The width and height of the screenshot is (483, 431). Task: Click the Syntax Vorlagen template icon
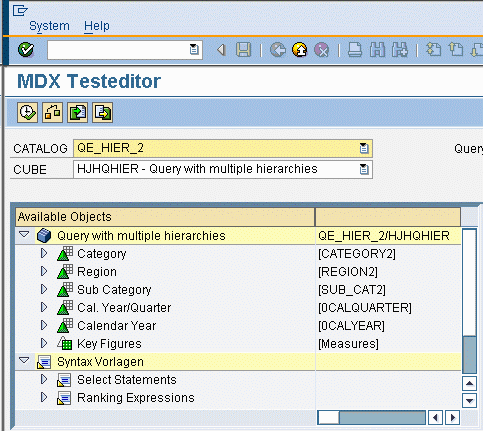click(44, 362)
